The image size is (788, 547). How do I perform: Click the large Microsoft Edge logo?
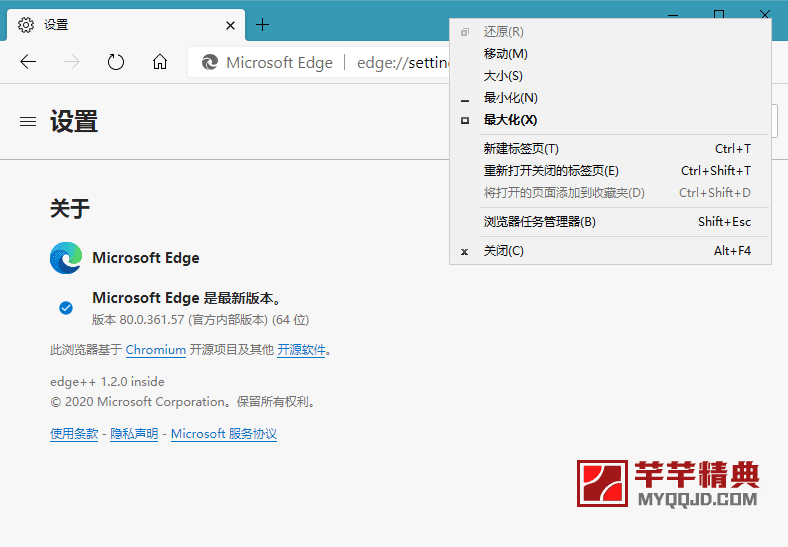tap(66, 258)
